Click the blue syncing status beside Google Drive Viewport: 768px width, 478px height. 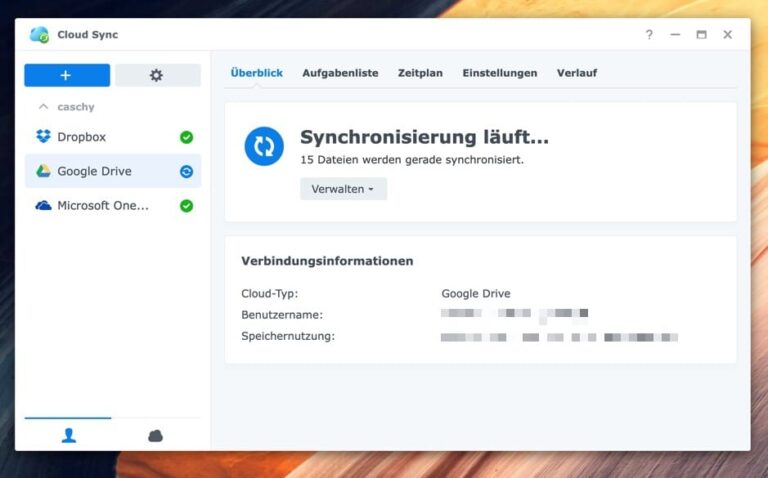(186, 171)
